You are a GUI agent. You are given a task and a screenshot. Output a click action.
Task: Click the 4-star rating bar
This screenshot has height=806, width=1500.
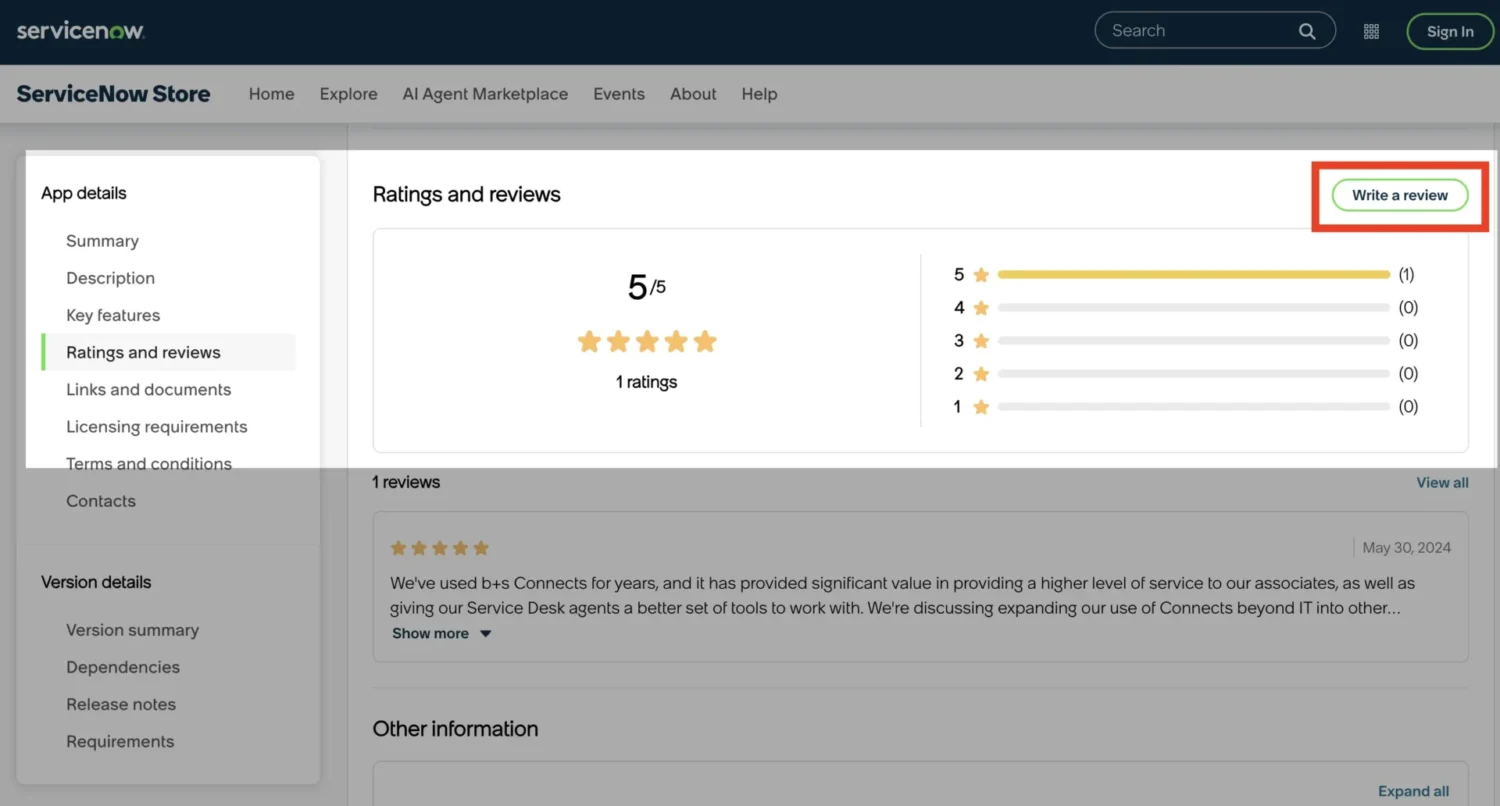point(1193,307)
